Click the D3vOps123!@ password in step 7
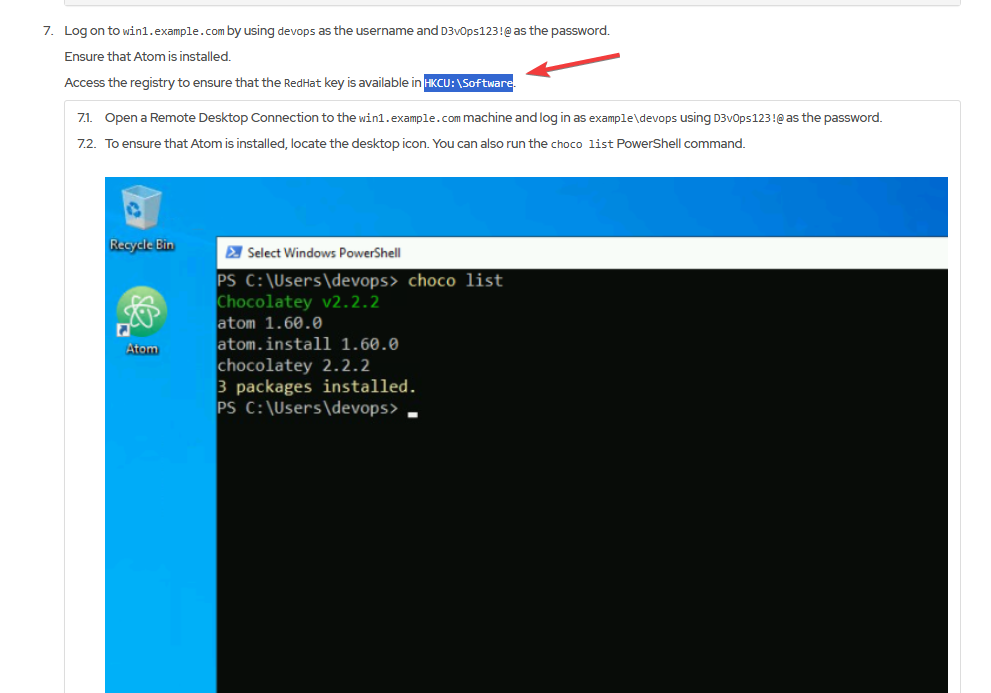The image size is (991, 693). (476, 31)
